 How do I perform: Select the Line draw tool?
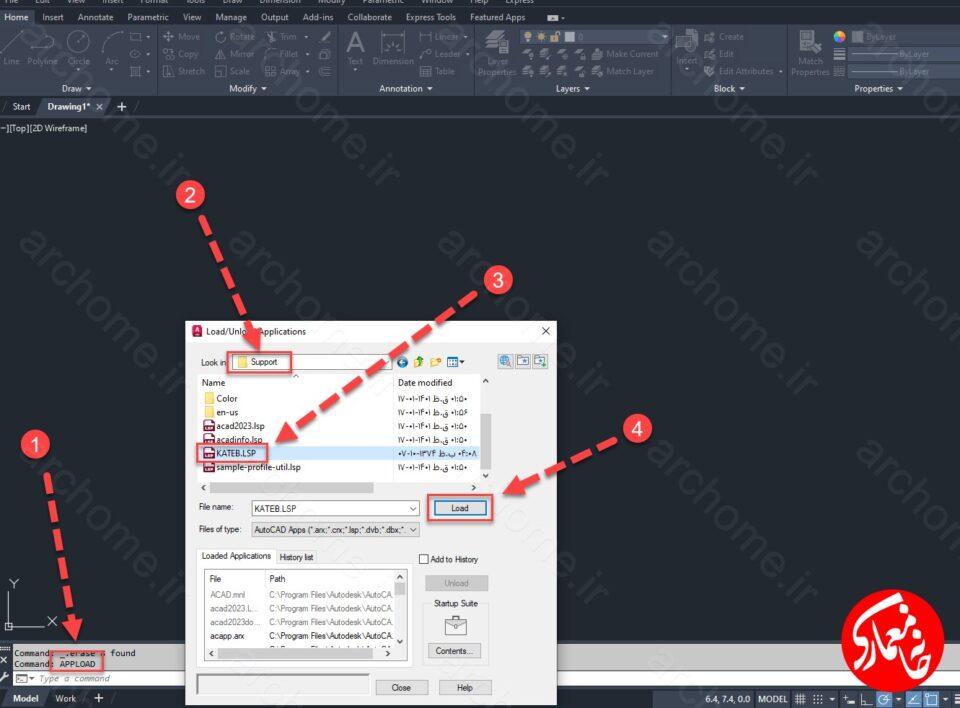pos(12,48)
